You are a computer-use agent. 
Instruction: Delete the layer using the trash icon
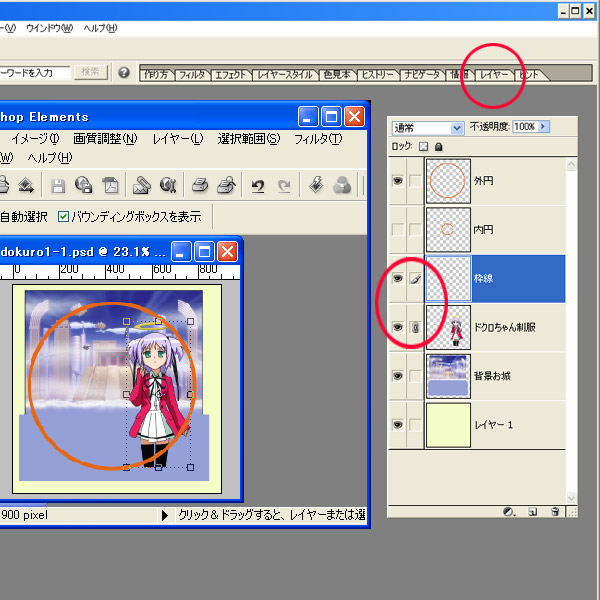pyautogui.click(x=555, y=512)
